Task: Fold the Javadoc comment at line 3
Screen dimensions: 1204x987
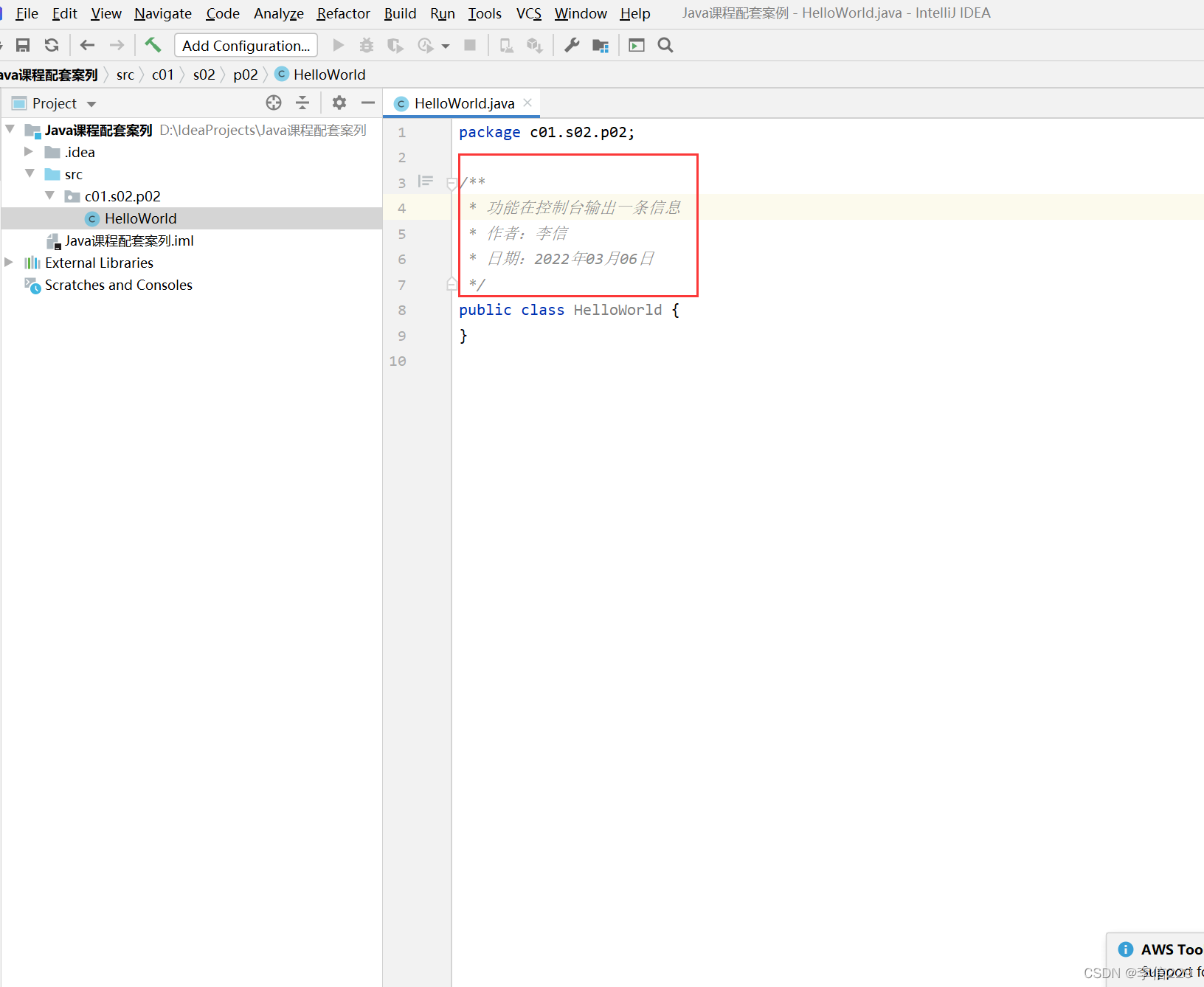Action: coord(451,184)
